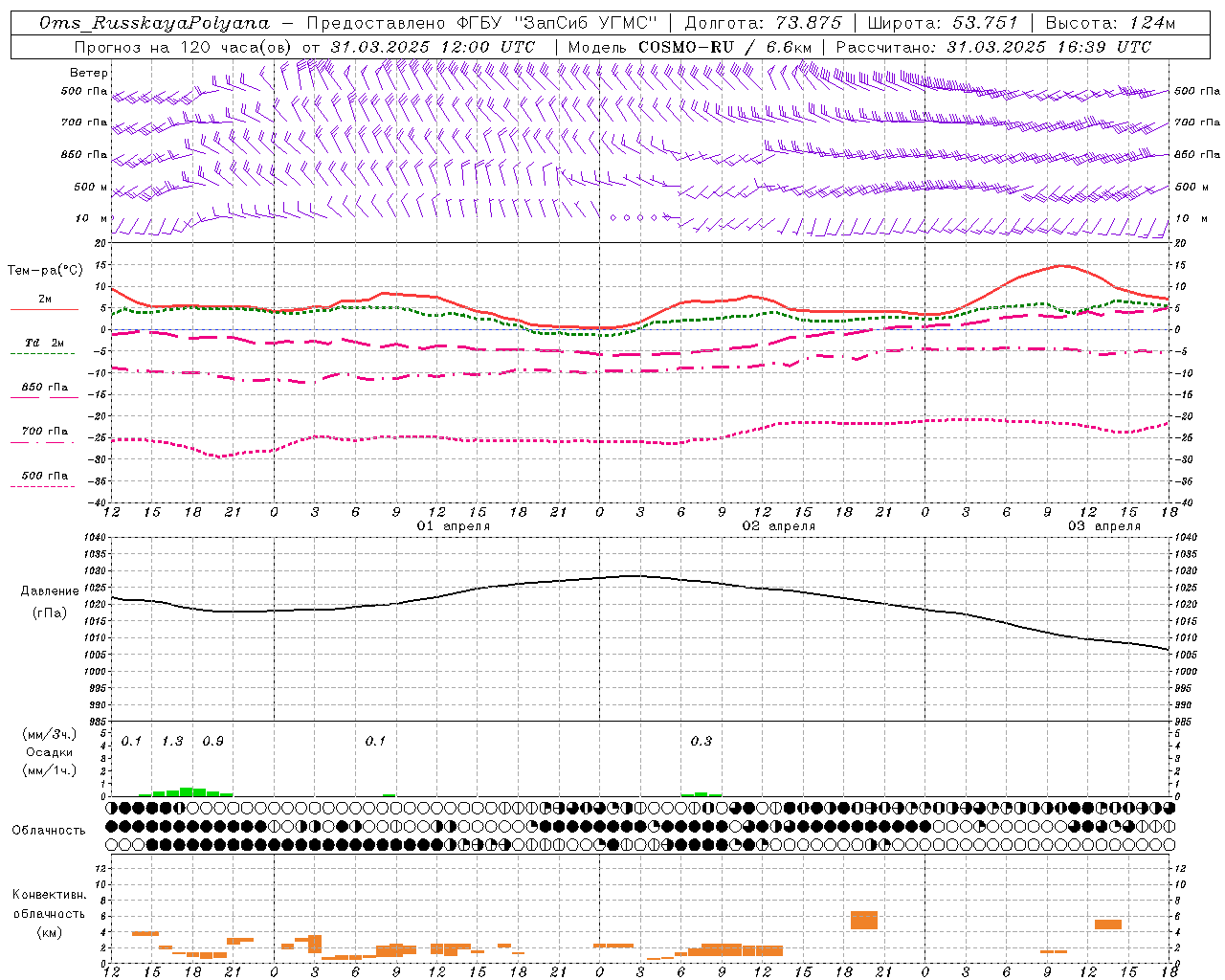Image resolution: width=1225 pixels, height=980 pixels.
Task: Click the tallest green precipitation bar
Action: 186,791
